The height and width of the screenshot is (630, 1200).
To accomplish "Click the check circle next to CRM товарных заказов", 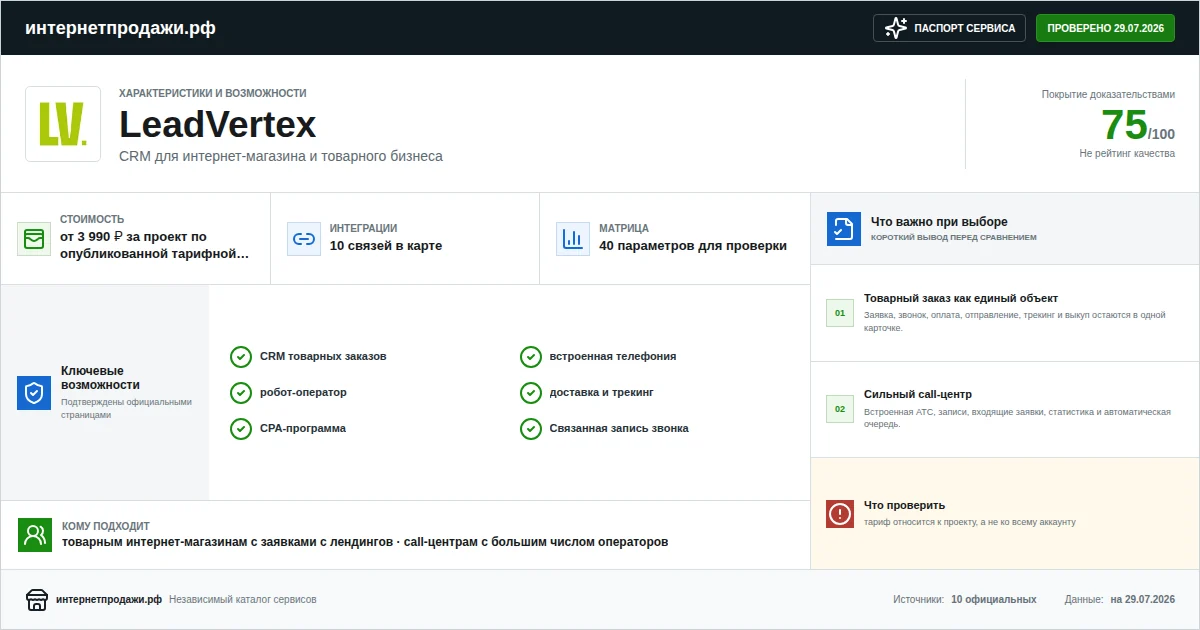I will 241,357.
